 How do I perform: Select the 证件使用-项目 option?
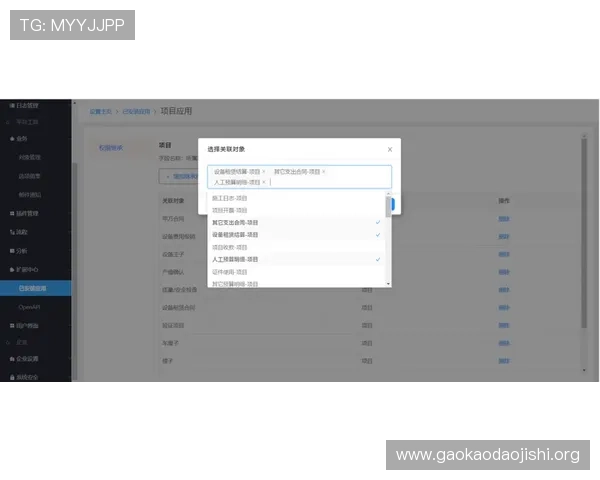click(296, 272)
